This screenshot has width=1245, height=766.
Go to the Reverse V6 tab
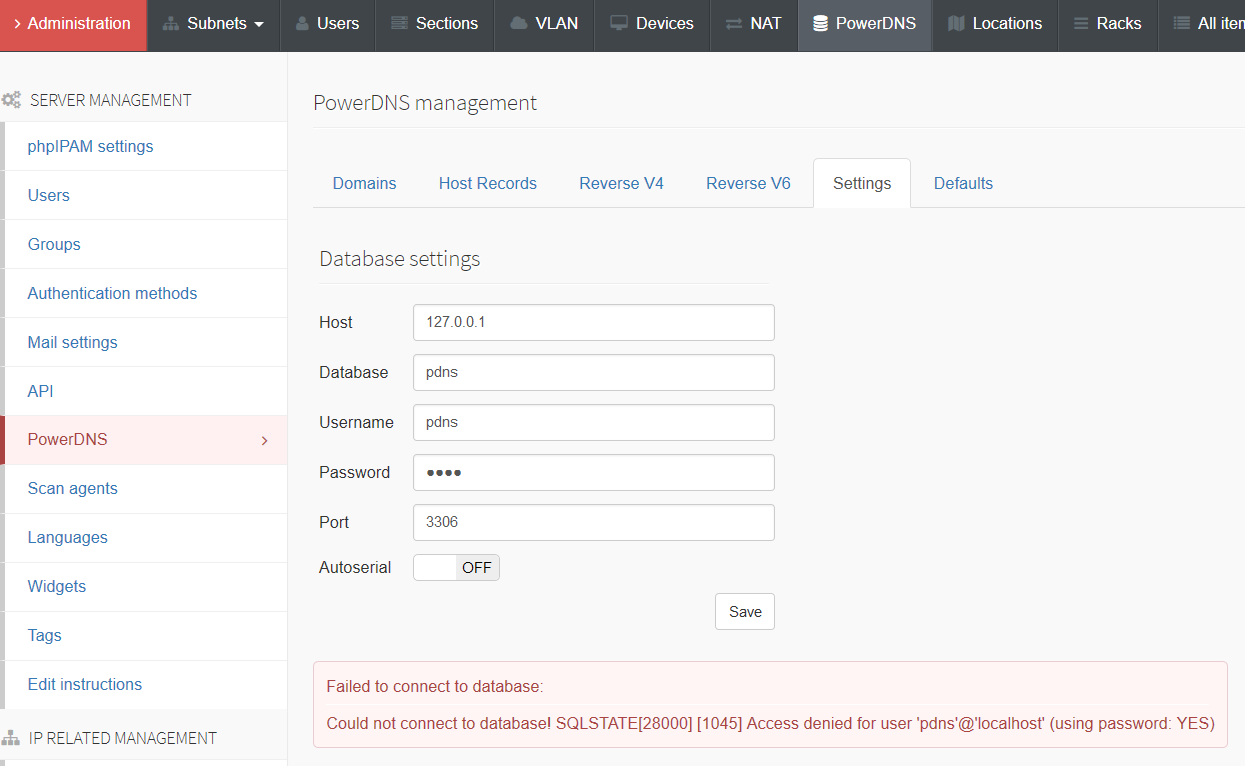[748, 183]
